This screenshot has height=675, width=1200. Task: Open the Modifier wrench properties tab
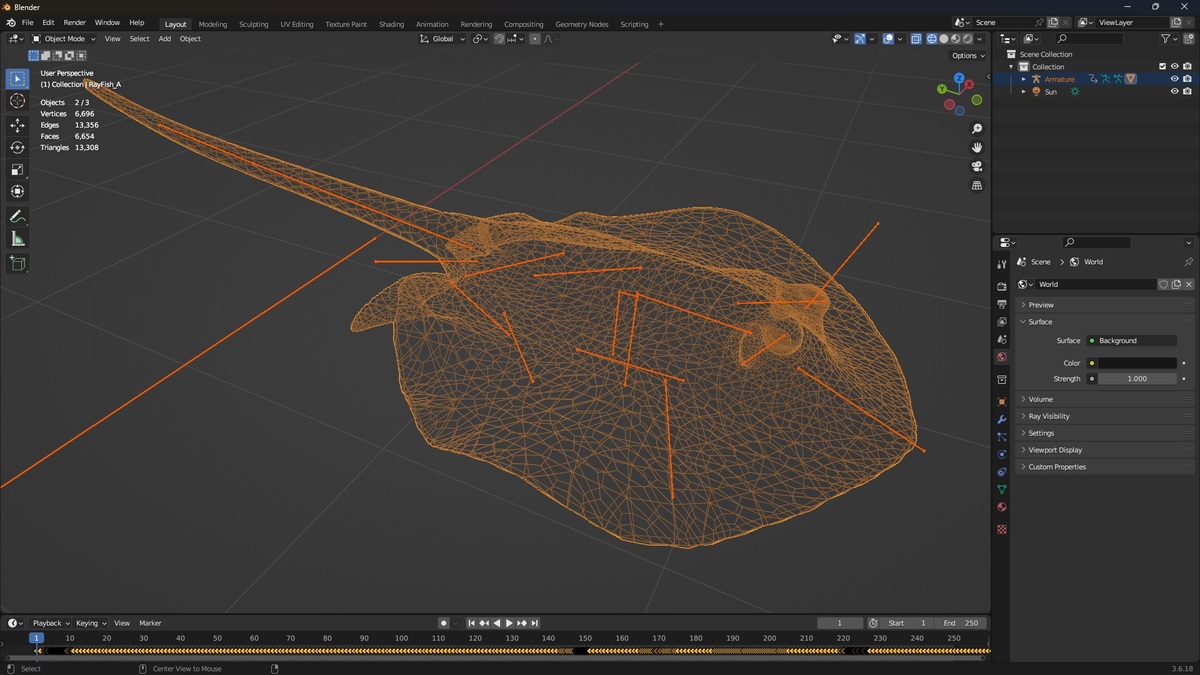(x=1002, y=419)
